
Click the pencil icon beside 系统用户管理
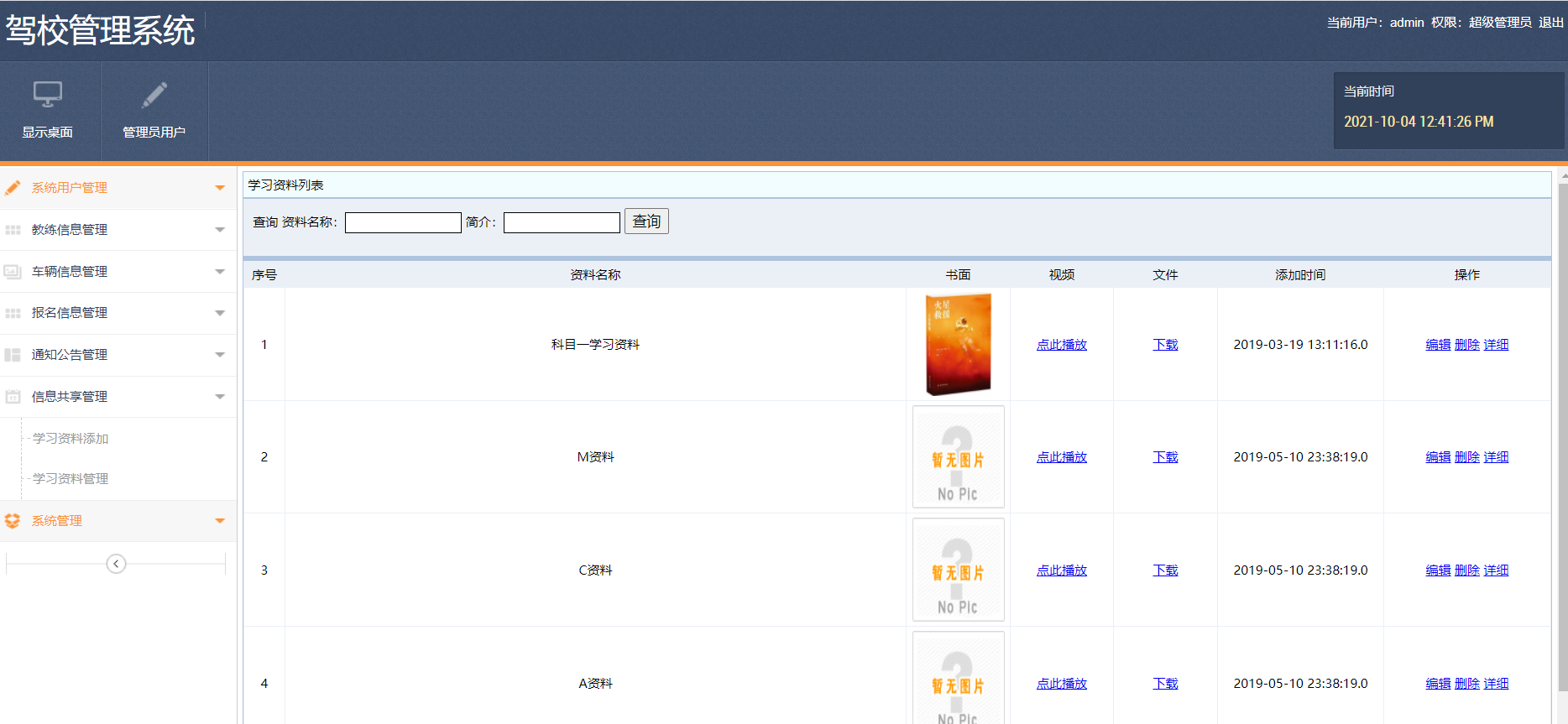click(13, 187)
